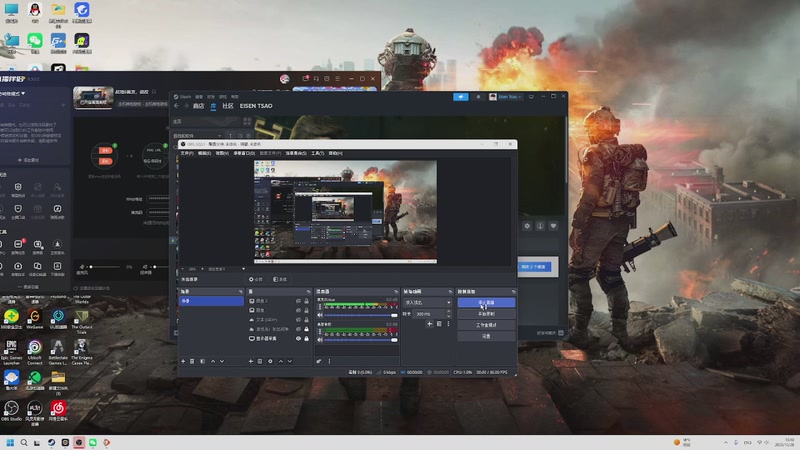The height and width of the screenshot is (450, 800).
Task: Toggle lock of 显示器采集 source
Action: [x=307, y=338]
